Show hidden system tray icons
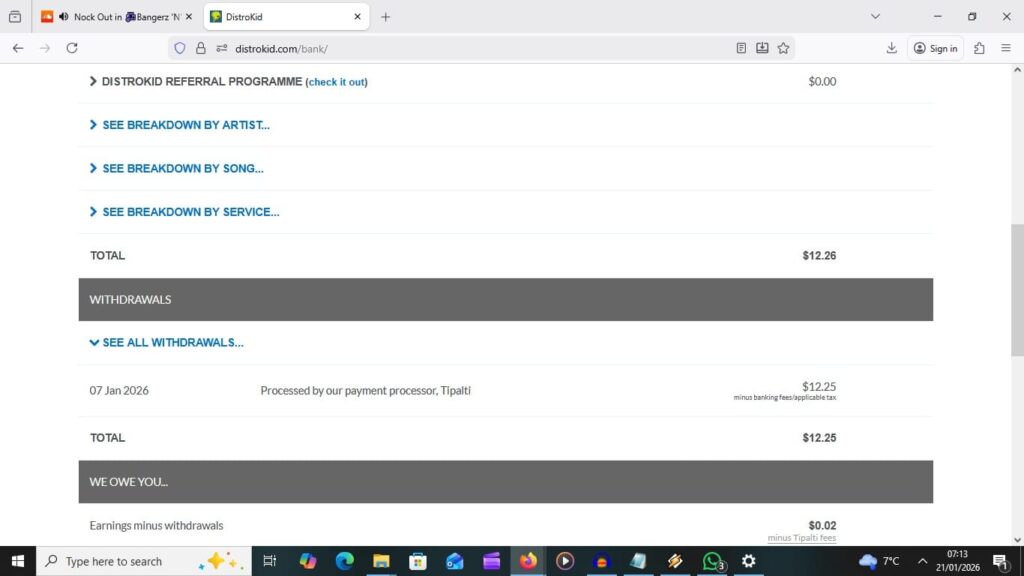The height and width of the screenshot is (576, 1024). (x=922, y=561)
